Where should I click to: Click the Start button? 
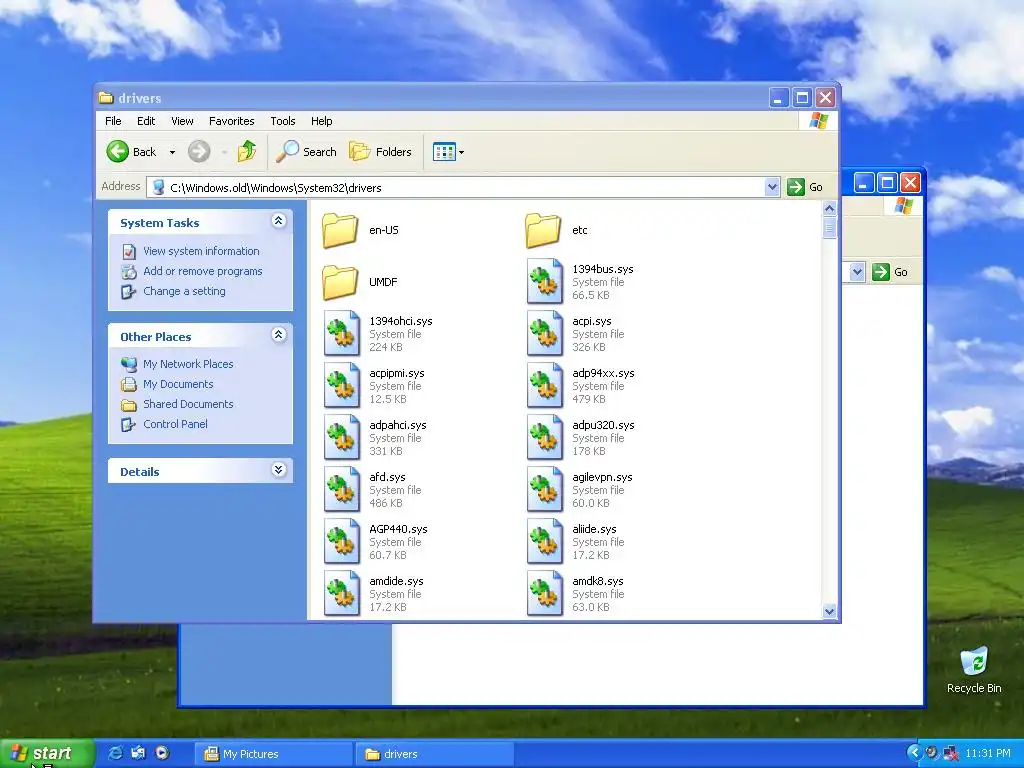pos(47,754)
